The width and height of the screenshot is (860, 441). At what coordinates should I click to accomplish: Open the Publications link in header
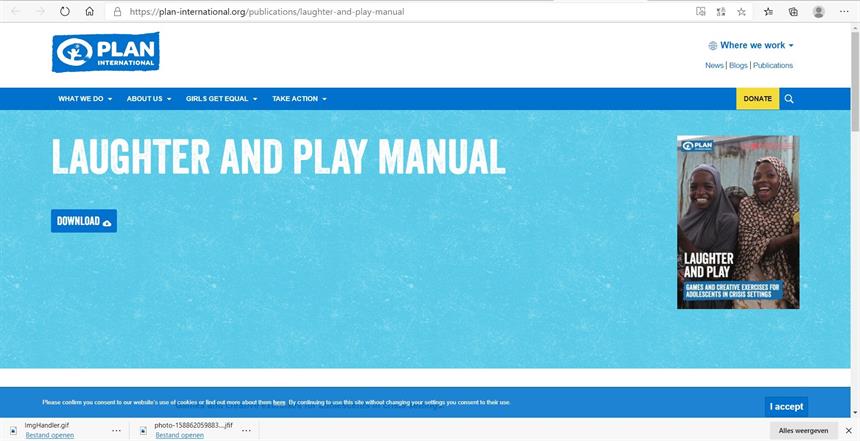point(773,66)
